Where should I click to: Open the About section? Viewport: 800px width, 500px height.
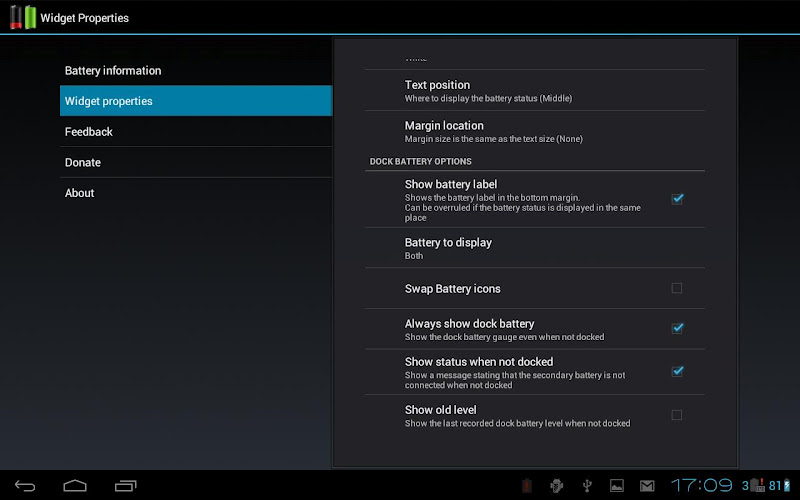pos(196,193)
